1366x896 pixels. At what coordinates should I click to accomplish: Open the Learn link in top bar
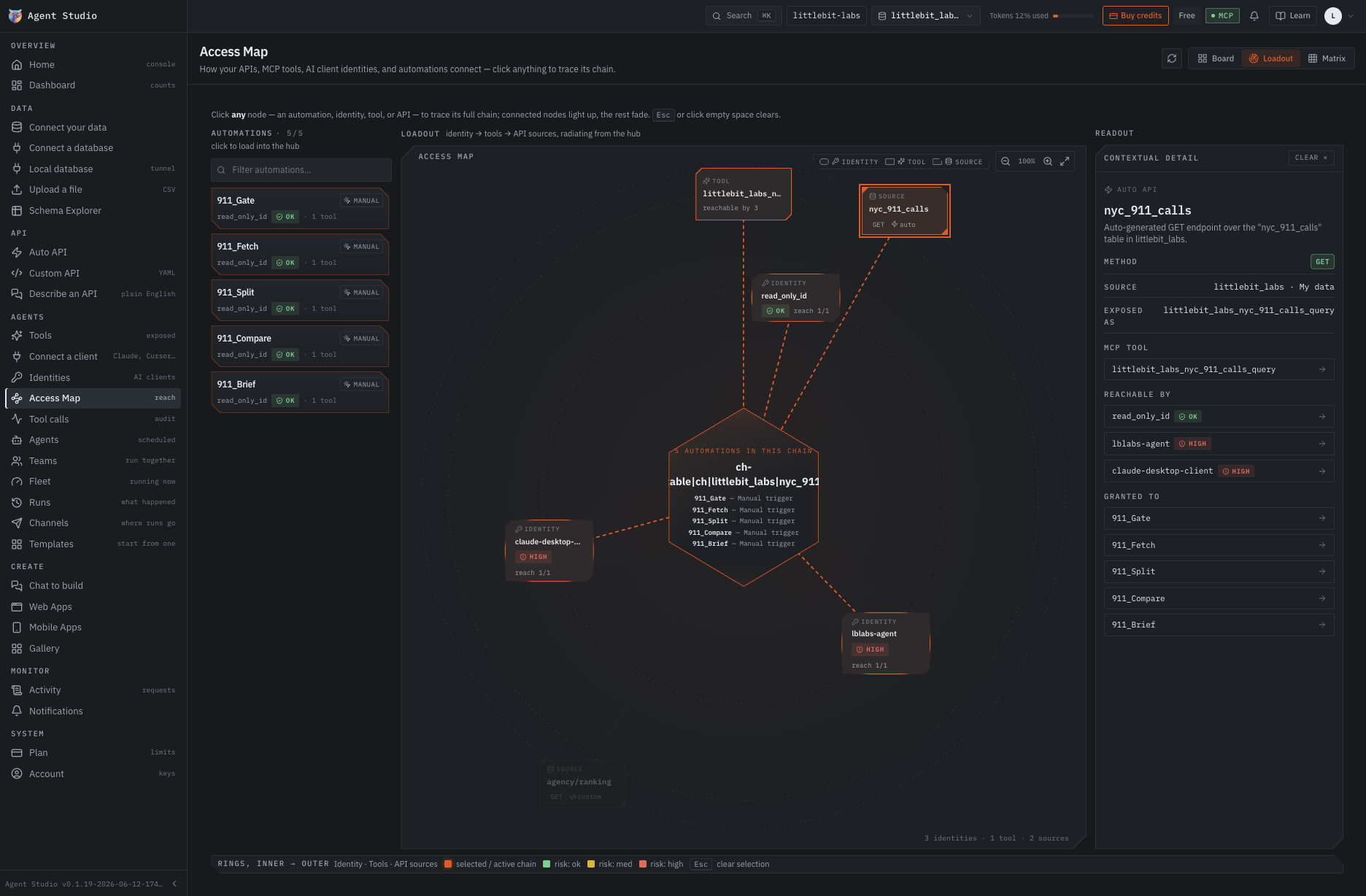tap(1292, 15)
